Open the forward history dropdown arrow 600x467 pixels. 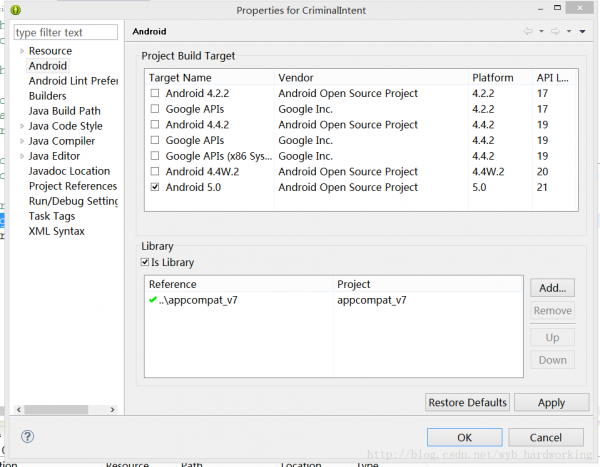569,31
